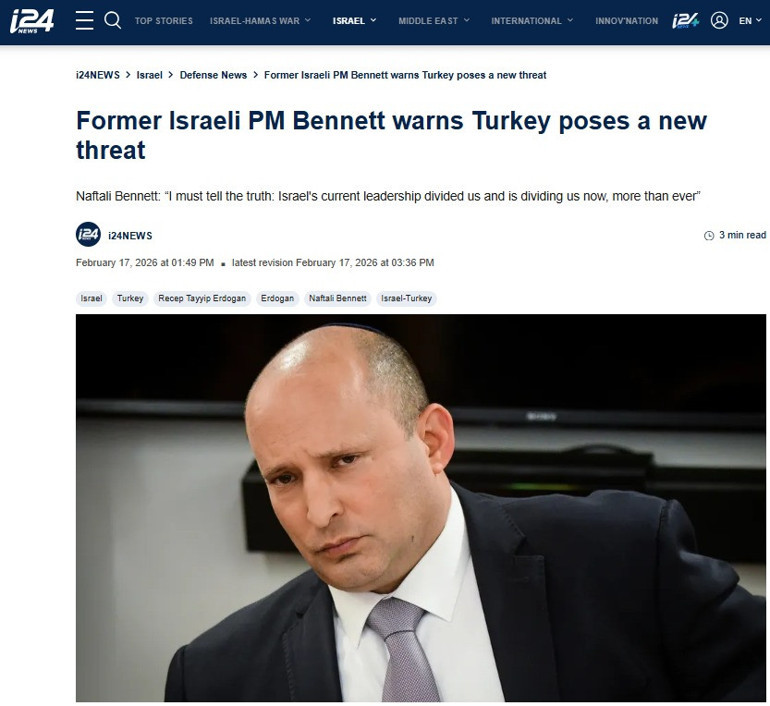770x706 pixels.
Task: Click the i24+ logo icon
Action: pyautogui.click(x=685, y=21)
